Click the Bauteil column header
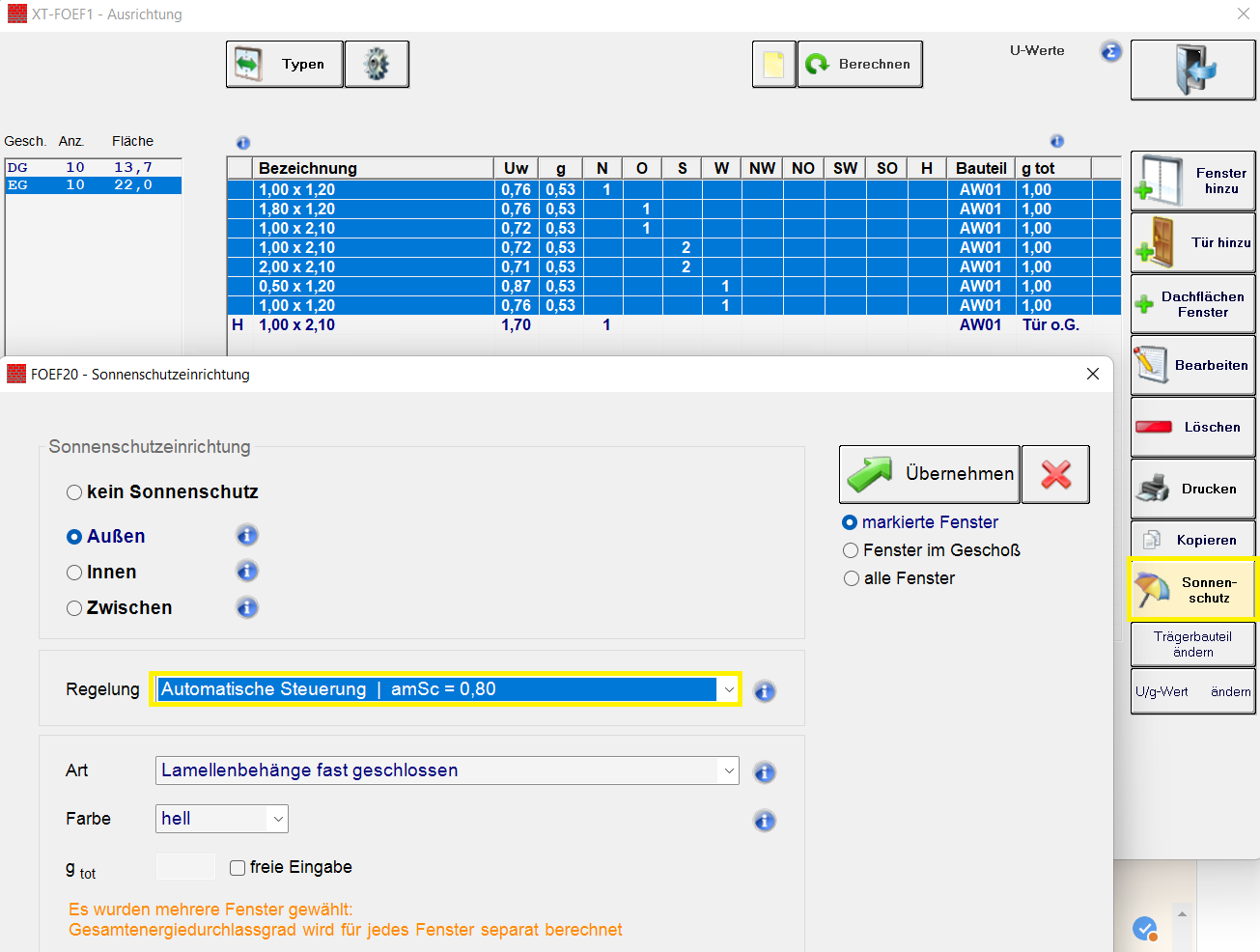This screenshot has height=952, width=1260. 981,168
